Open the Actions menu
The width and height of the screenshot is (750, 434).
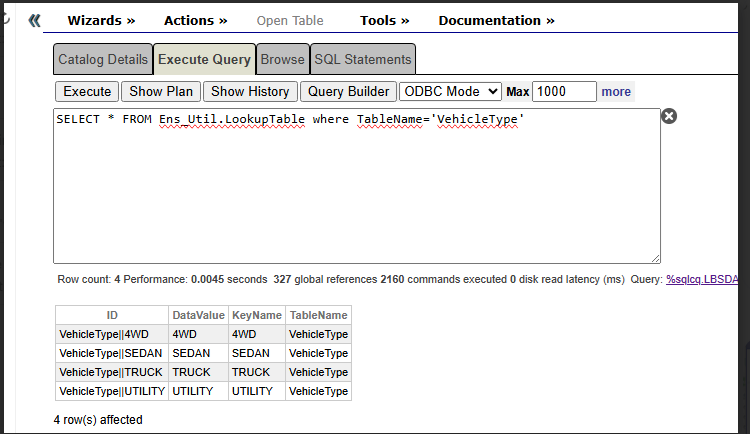(x=195, y=20)
